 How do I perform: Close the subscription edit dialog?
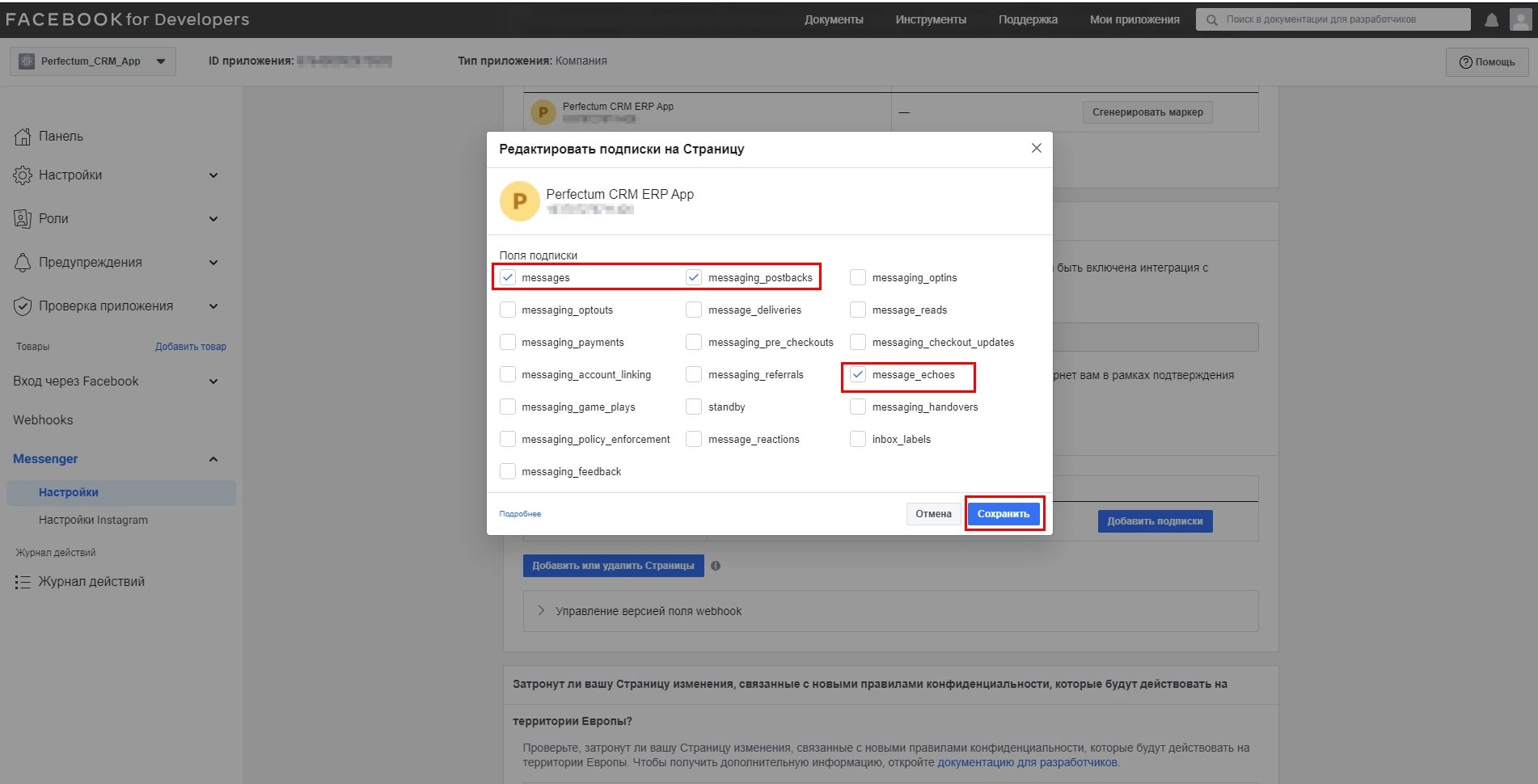pos(1036,148)
